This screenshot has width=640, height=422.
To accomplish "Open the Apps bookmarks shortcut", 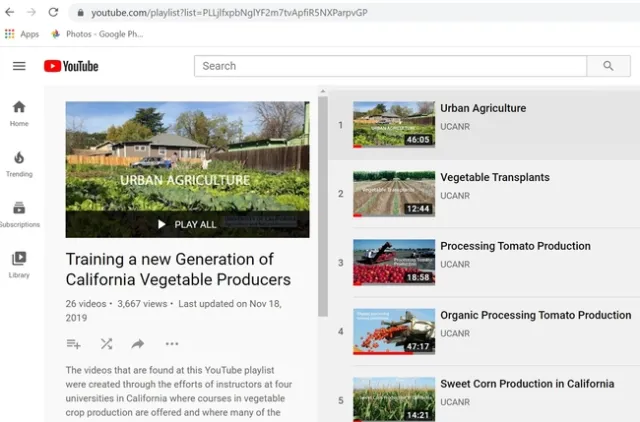I will point(21,34).
